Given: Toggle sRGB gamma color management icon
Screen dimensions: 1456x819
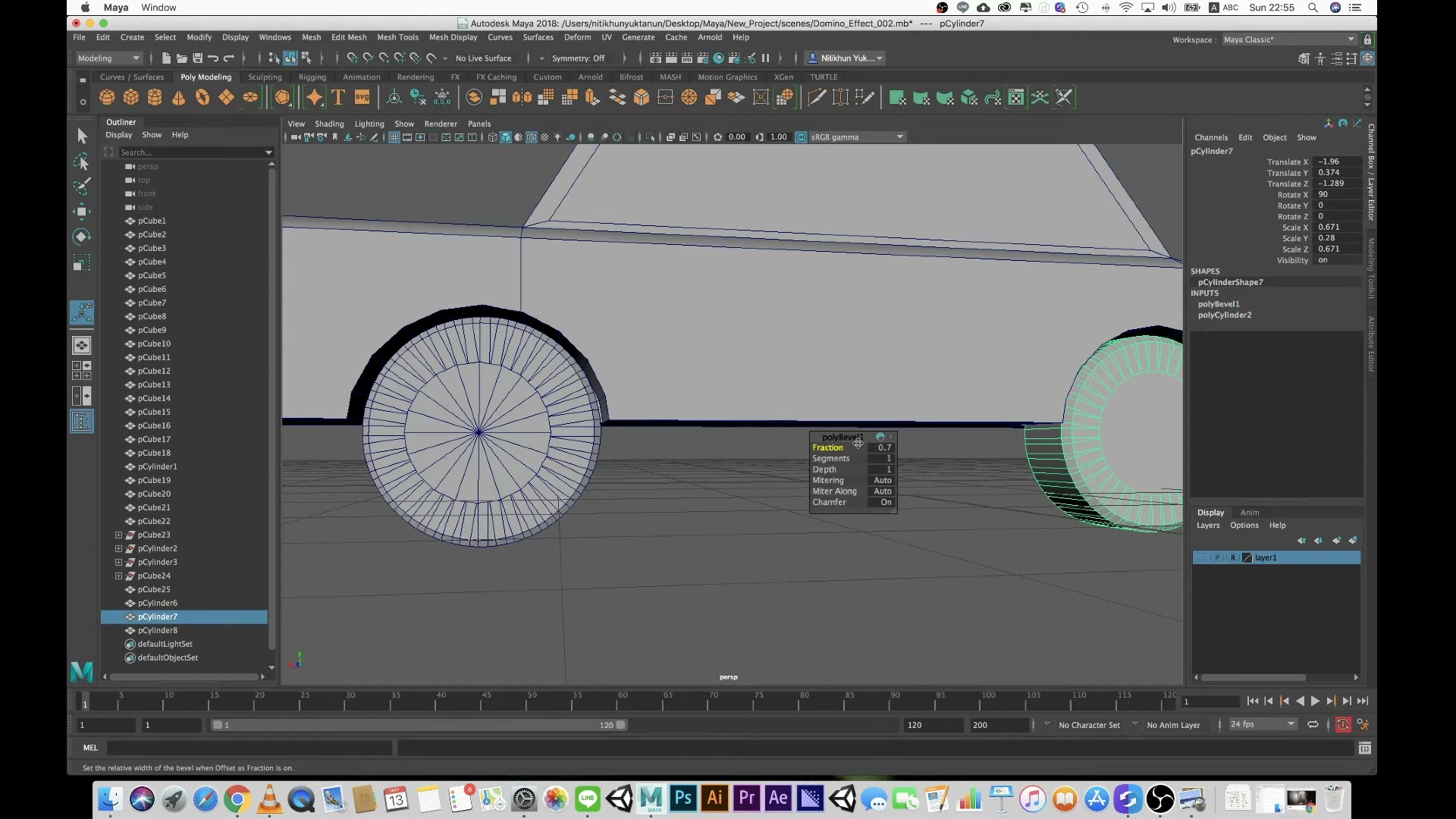Looking at the screenshot, I should click(801, 137).
